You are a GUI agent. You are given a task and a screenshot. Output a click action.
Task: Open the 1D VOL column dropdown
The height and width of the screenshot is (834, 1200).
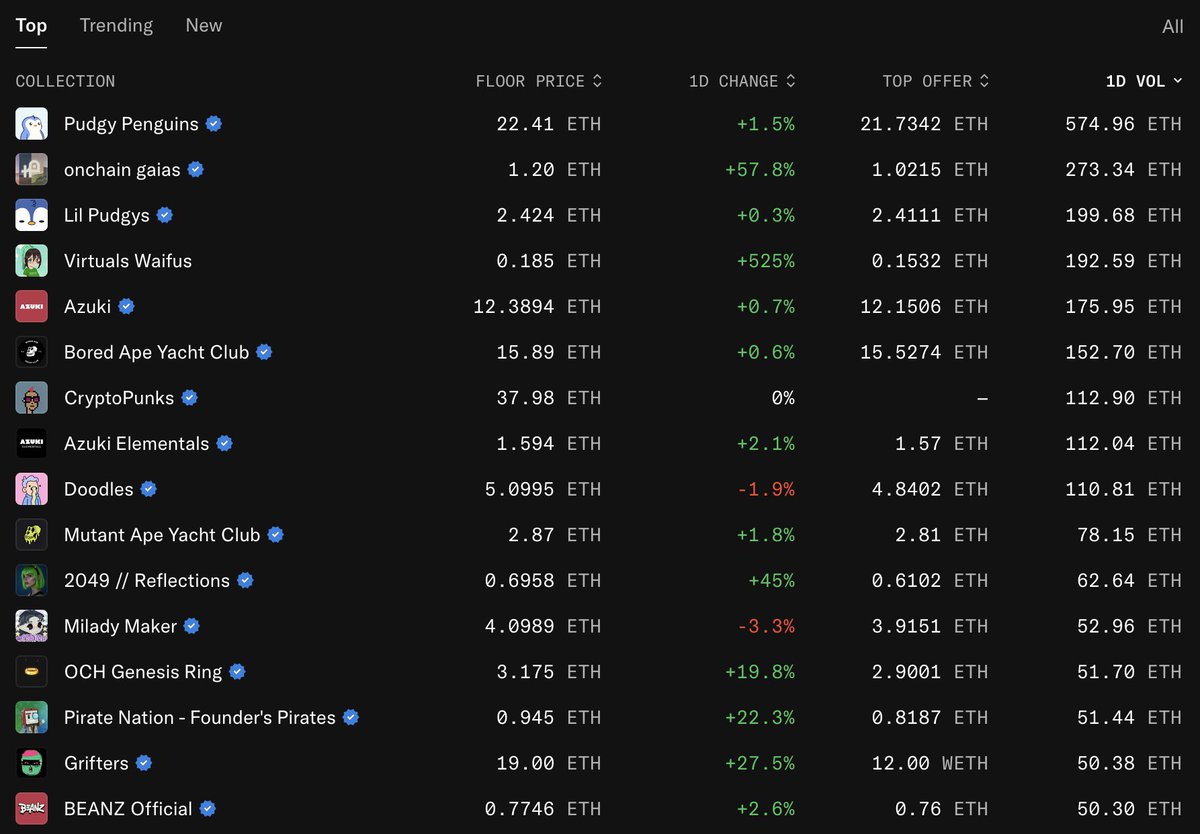1144,81
